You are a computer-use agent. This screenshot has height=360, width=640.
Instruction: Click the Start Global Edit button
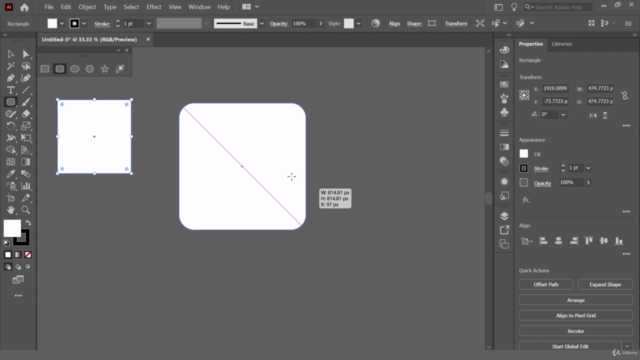point(570,347)
